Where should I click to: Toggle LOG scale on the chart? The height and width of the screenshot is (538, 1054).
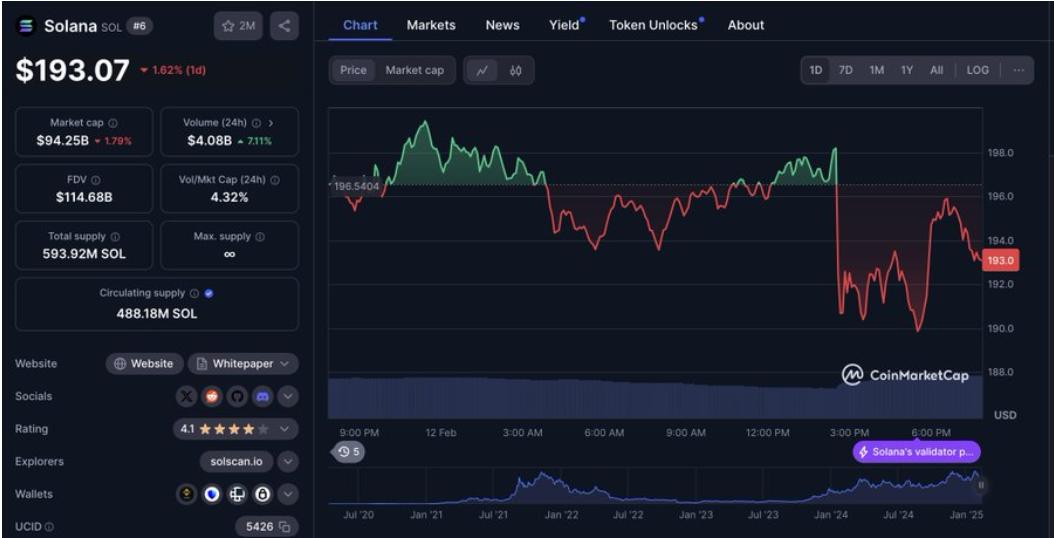pos(977,70)
